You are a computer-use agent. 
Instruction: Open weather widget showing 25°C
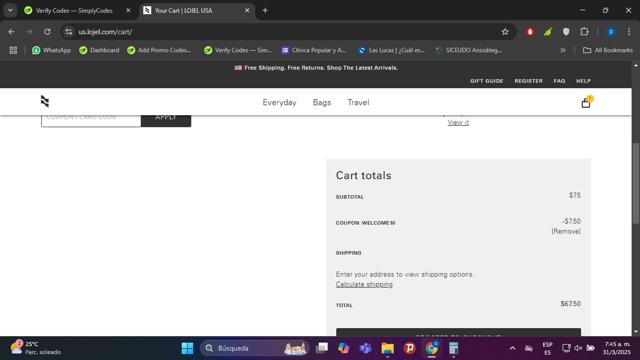[36, 348]
